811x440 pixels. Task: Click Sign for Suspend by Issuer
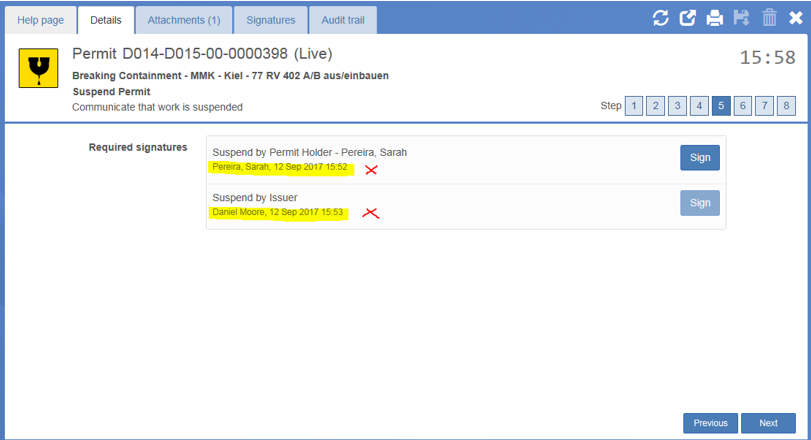(700, 203)
